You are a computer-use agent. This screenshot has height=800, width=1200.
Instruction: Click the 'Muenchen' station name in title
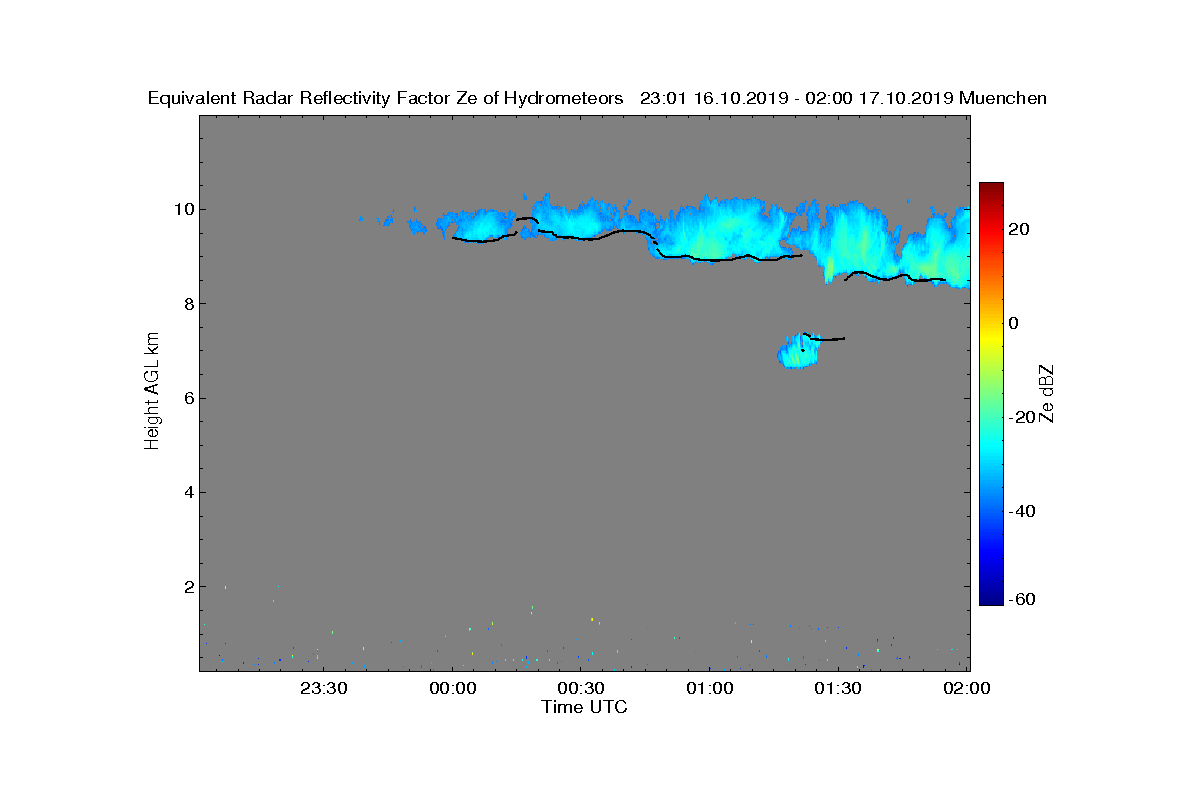point(1003,98)
